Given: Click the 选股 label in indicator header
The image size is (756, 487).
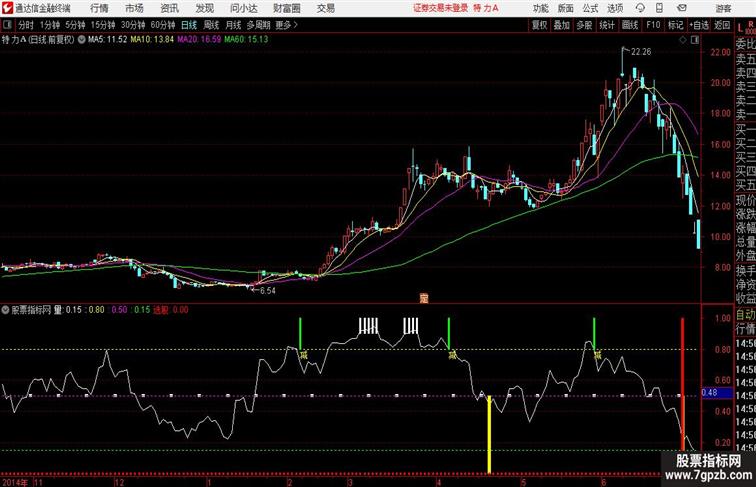Looking at the screenshot, I should pyautogui.click(x=161, y=310).
